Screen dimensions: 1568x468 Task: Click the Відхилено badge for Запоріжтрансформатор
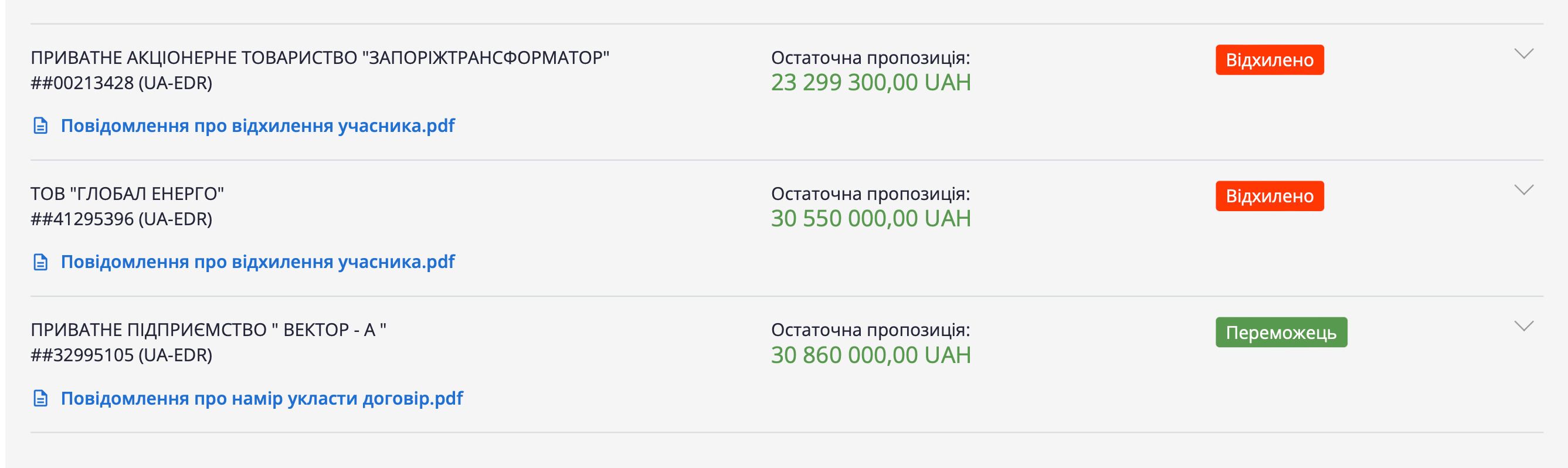pyautogui.click(x=1269, y=60)
